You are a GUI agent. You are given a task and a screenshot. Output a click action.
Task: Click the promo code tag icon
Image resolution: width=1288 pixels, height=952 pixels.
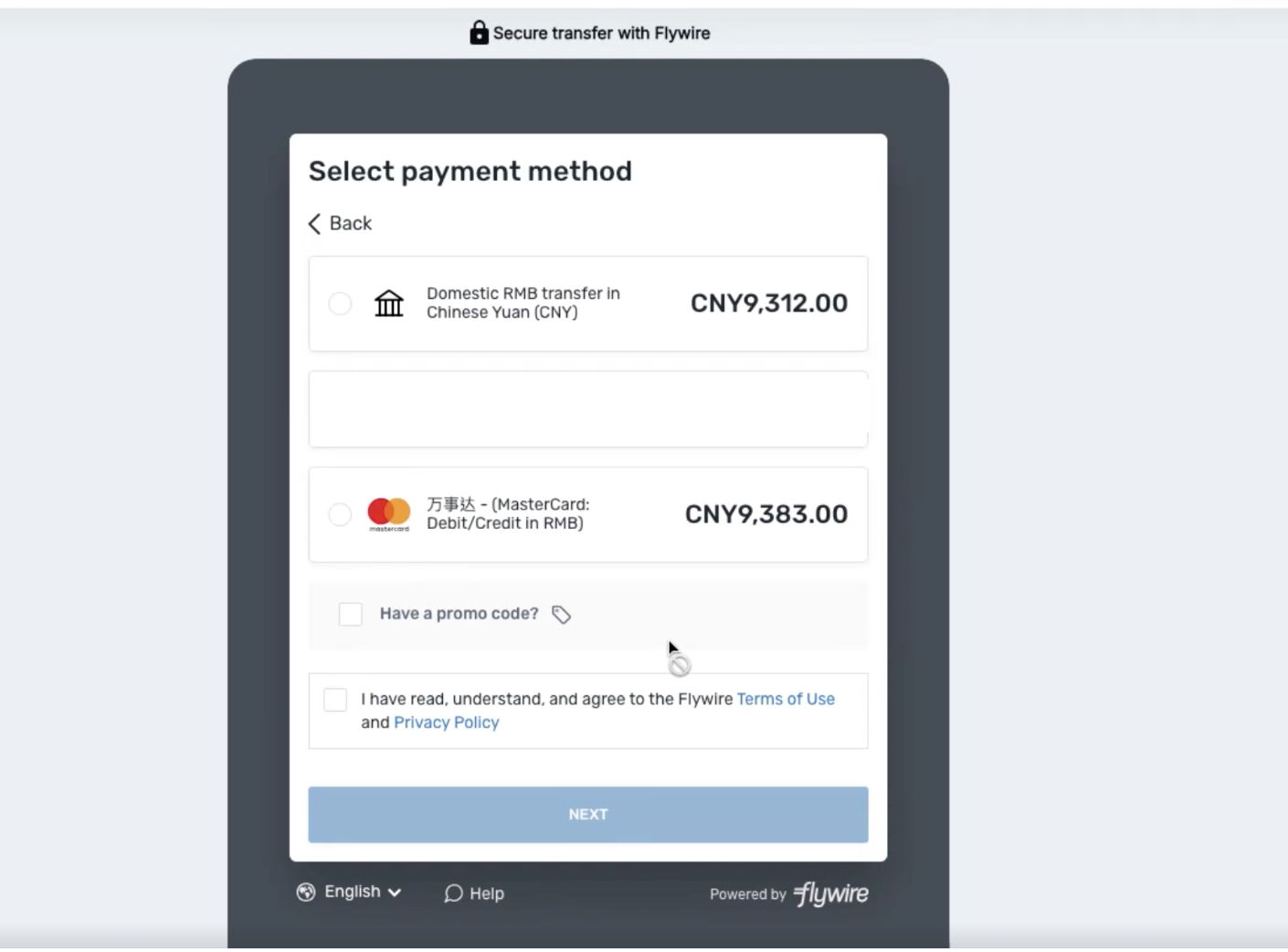561,615
